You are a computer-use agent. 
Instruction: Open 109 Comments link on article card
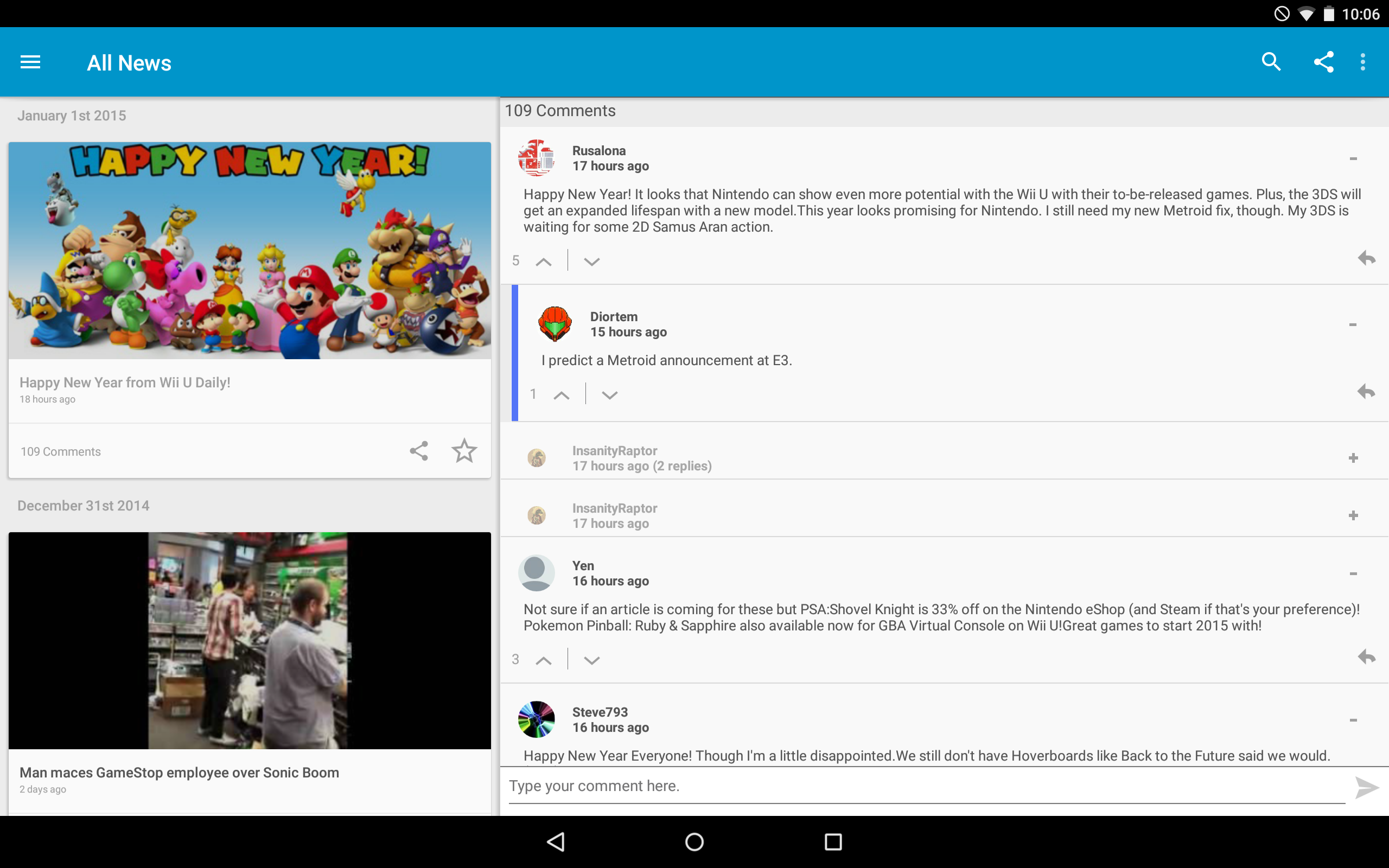coord(61,452)
